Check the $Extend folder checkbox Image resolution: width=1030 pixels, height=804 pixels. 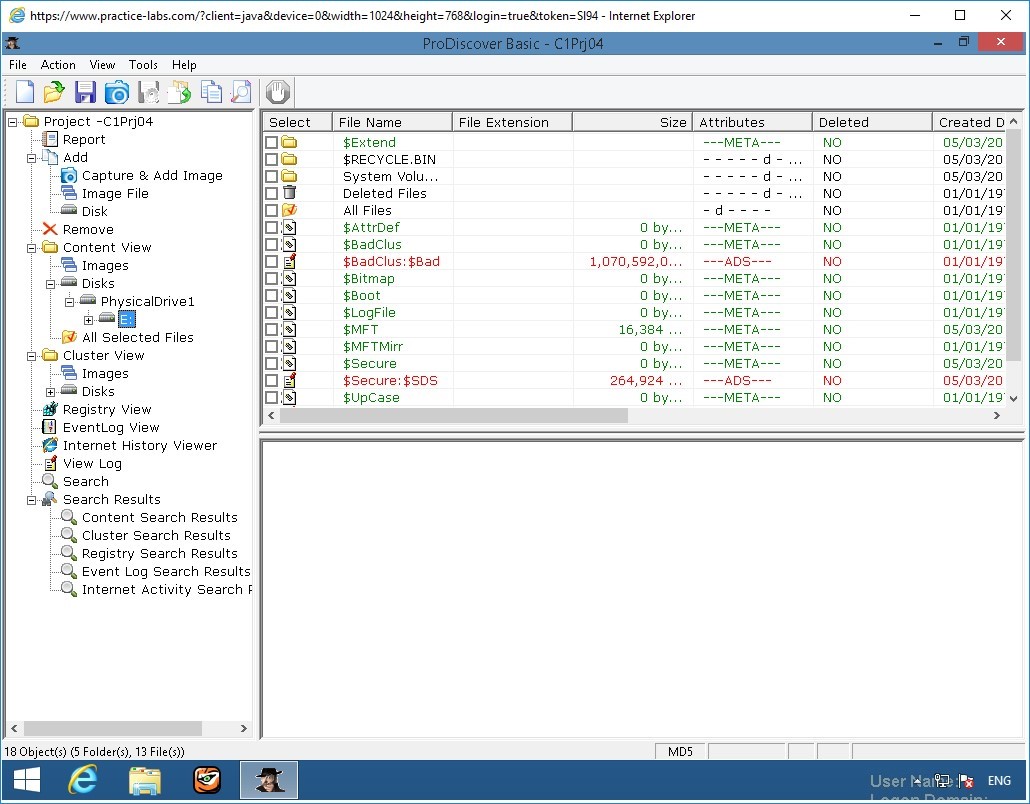(271, 143)
